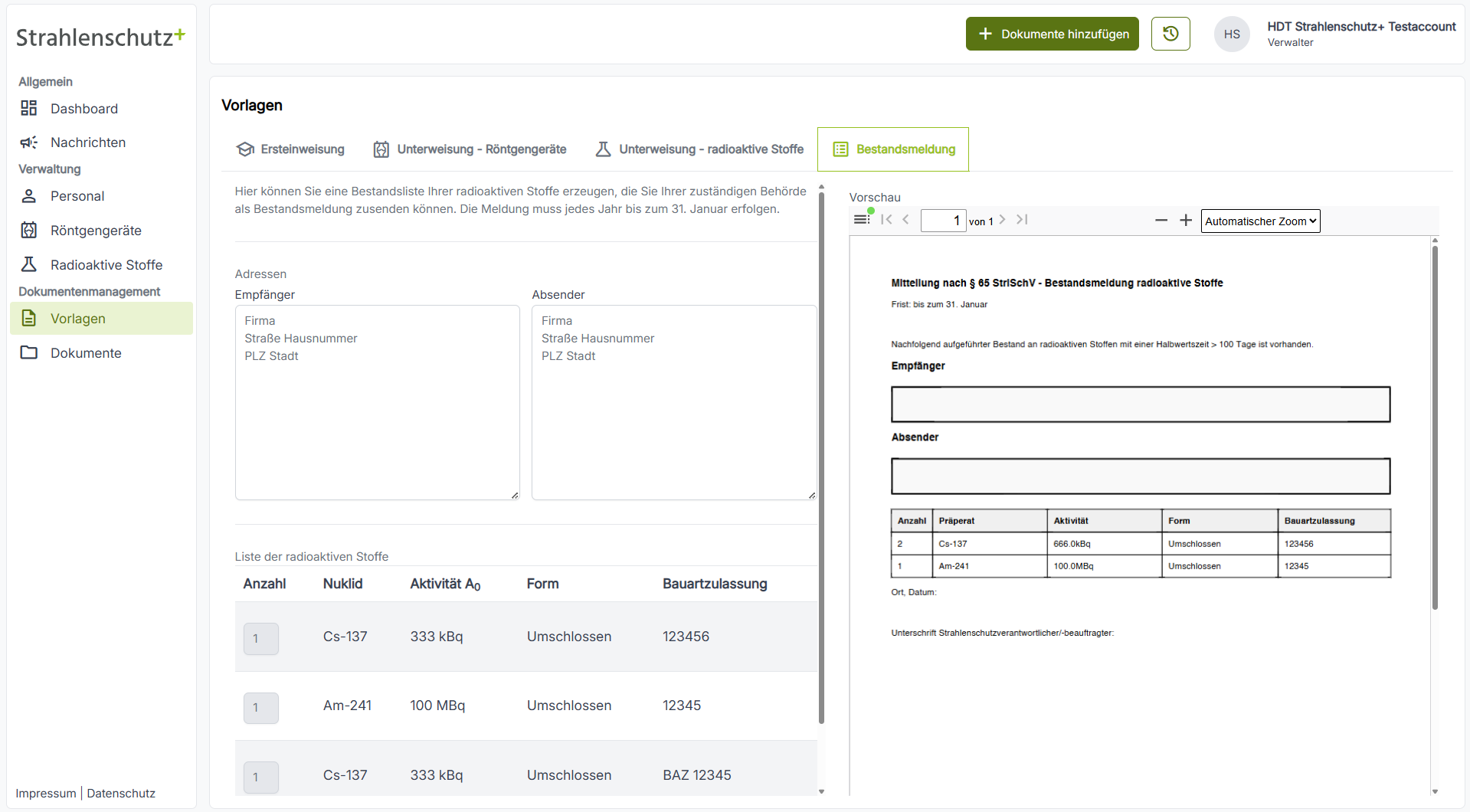Select the Bestandsmeldung tab
This screenshot has height=812, width=1470.
pyautogui.click(x=893, y=149)
